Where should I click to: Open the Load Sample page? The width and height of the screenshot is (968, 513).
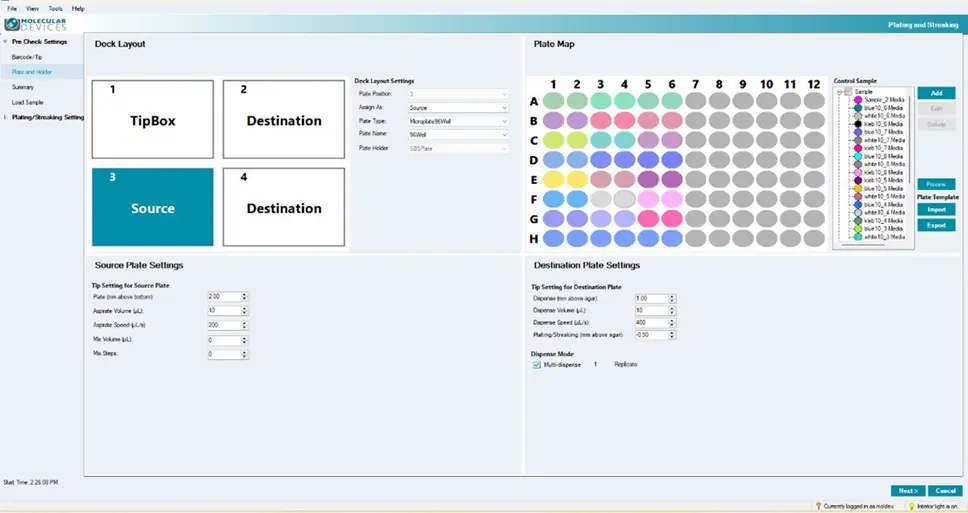pyautogui.click(x=27, y=102)
